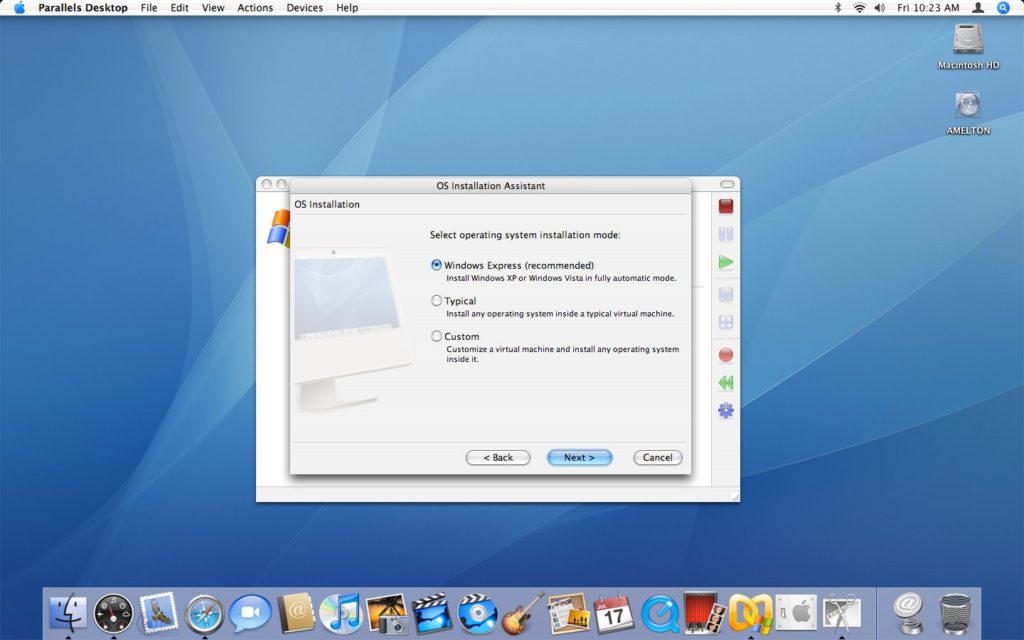The height and width of the screenshot is (640, 1024).
Task: Open the Devices menu
Action: coord(304,8)
